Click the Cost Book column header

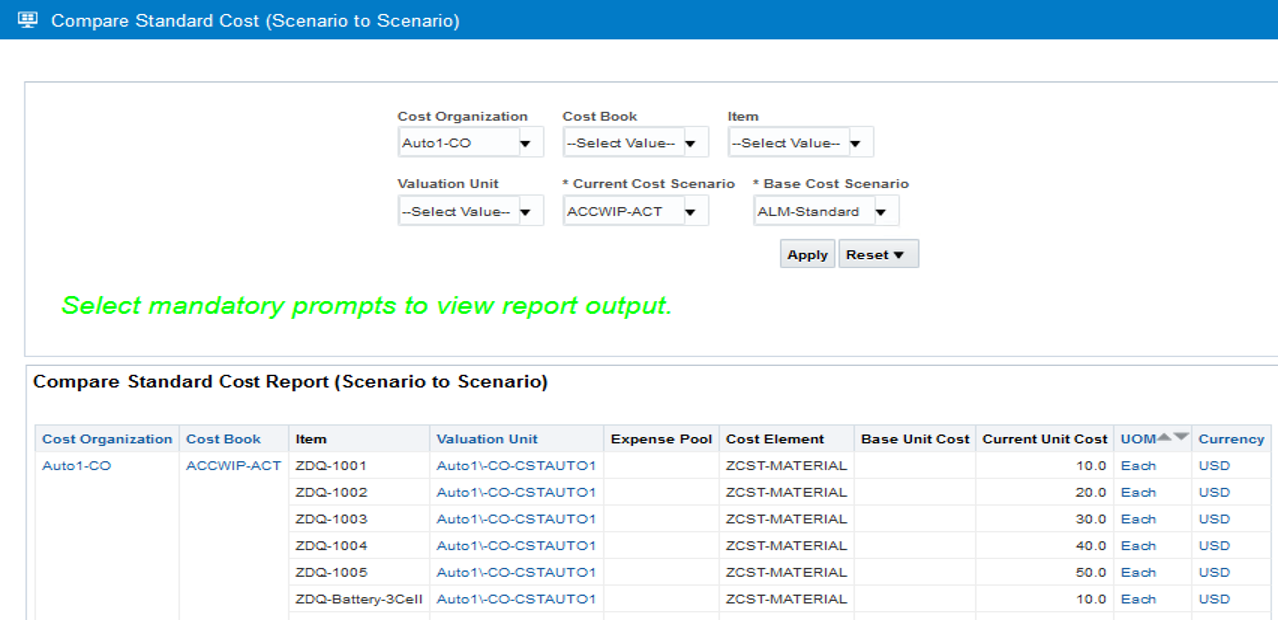coord(223,439)
